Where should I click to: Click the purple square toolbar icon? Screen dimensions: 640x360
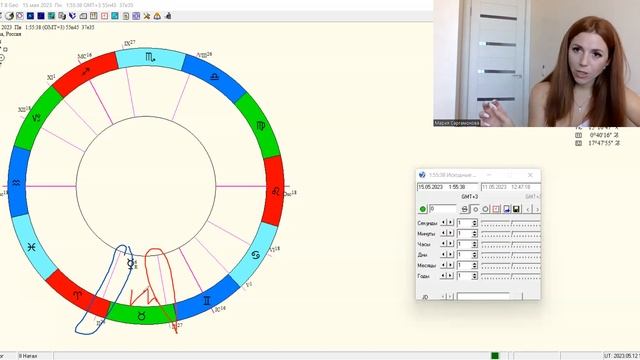click(136, 16)
